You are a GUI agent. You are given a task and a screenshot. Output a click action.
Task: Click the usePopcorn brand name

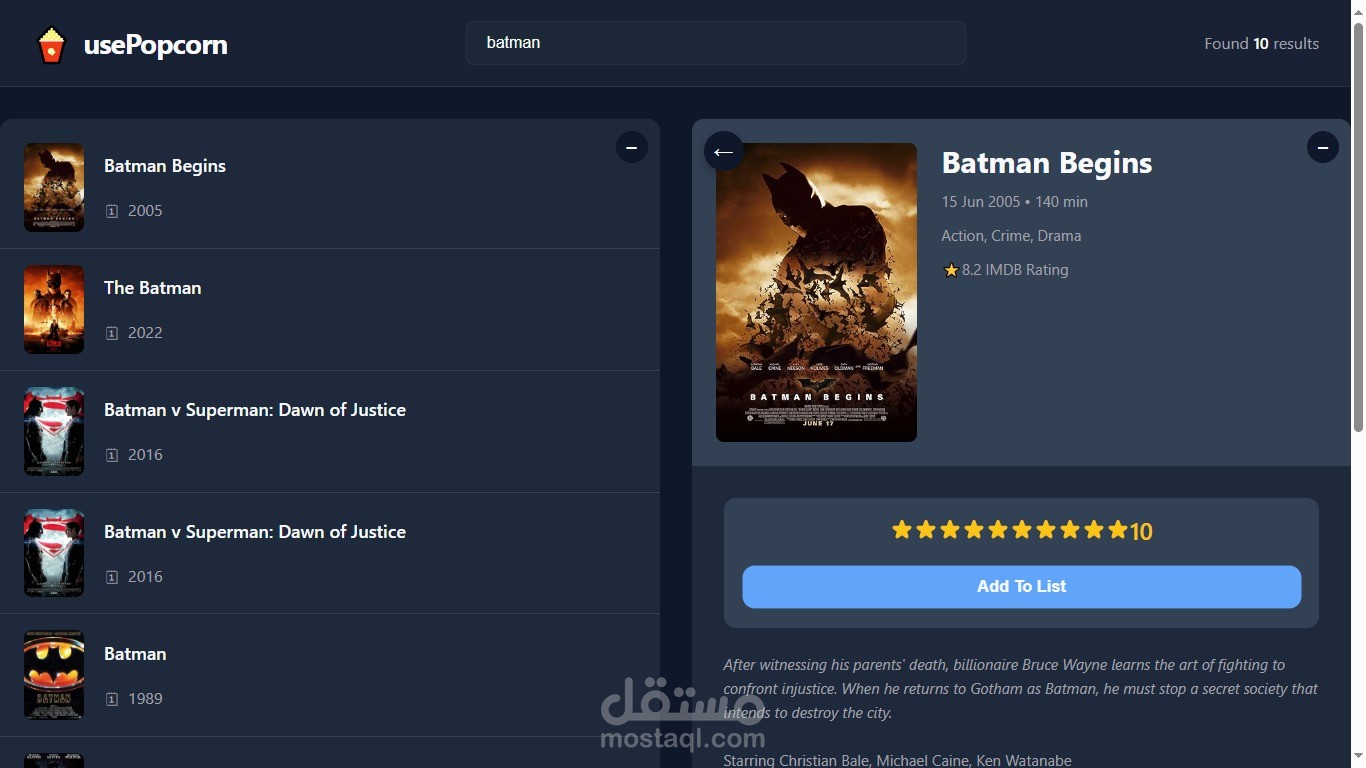tap(156, 45)
